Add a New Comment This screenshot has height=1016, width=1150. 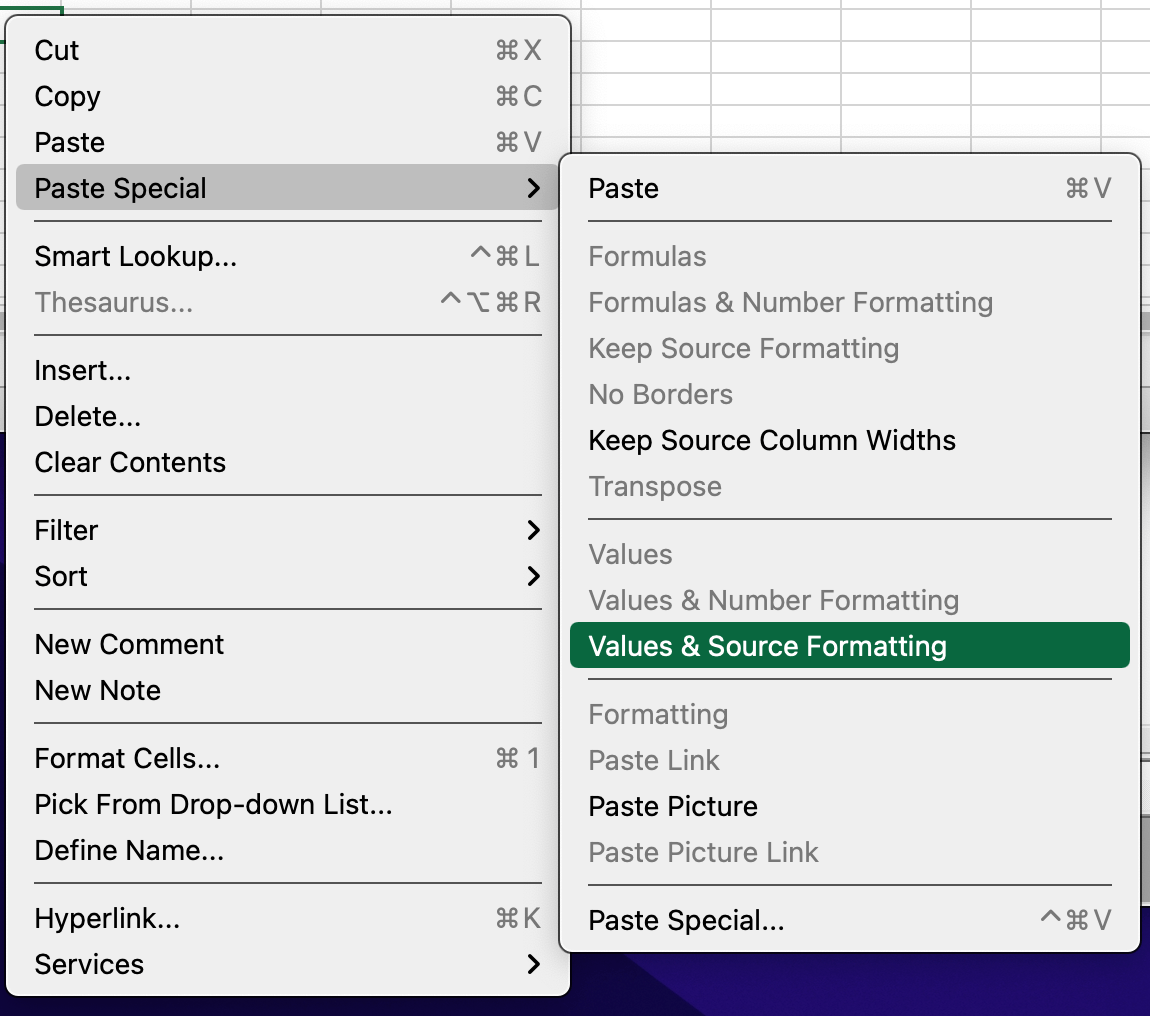coord(129,645)
